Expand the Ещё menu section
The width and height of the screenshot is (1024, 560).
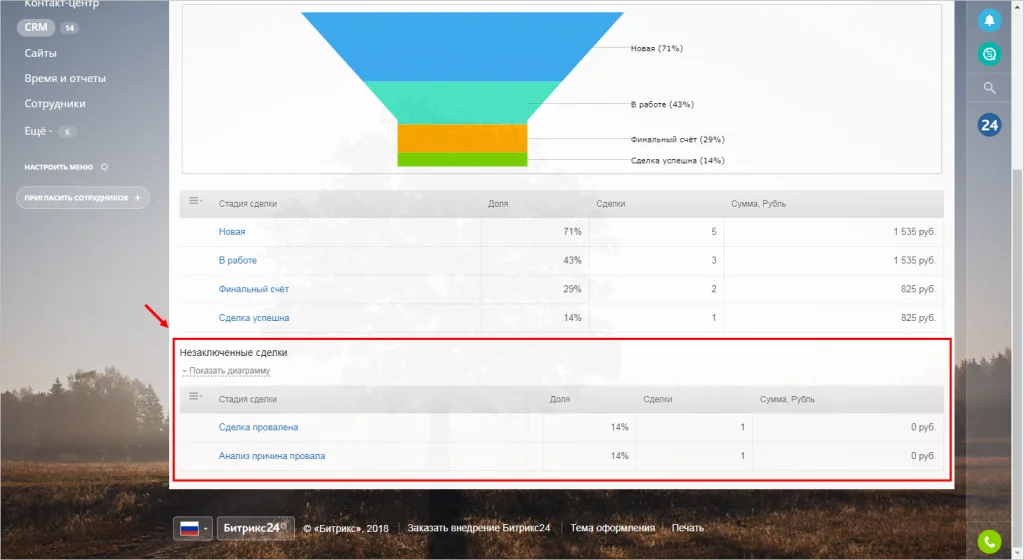tap(38, 131)
